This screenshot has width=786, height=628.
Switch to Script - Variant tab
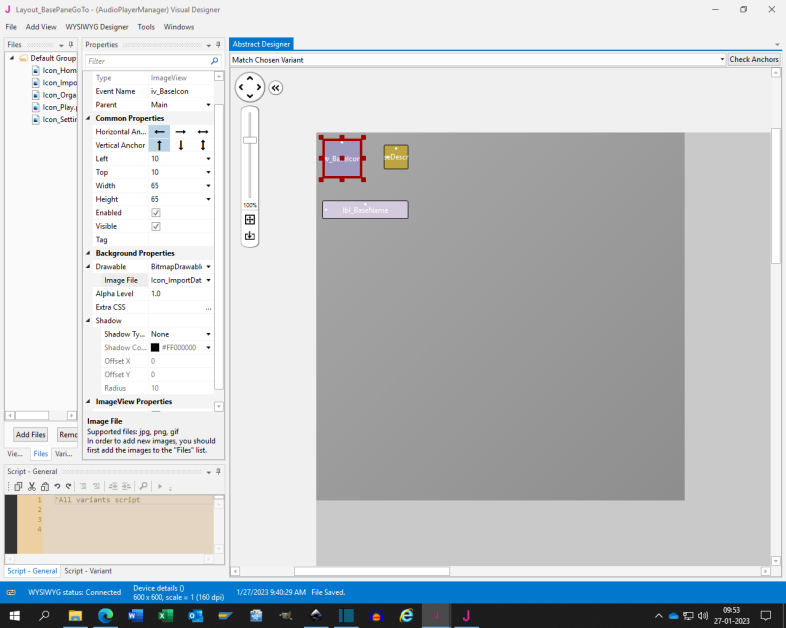(x=88, y=571)
